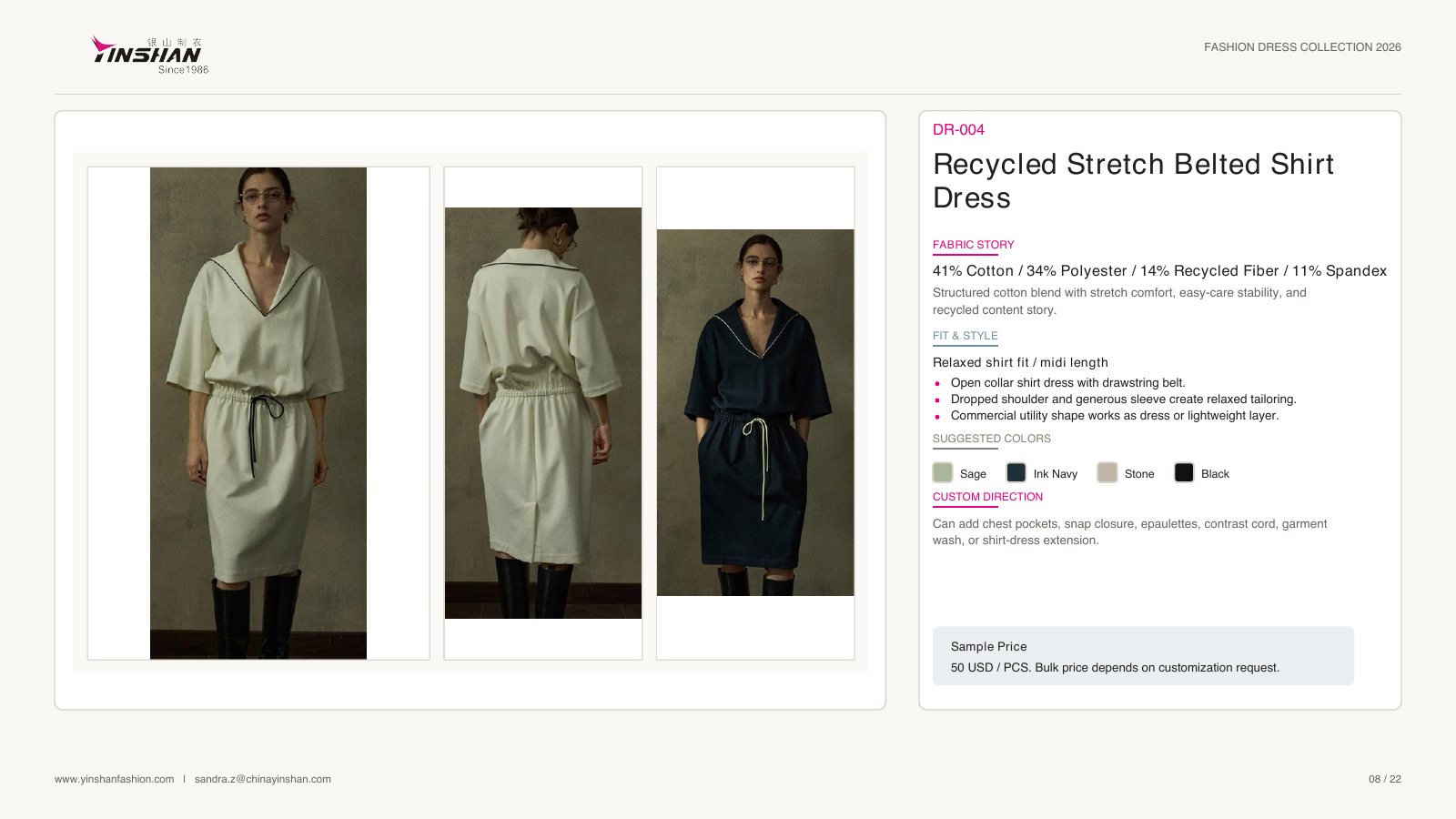Select the Black color swatch
This screenshot has width=1456, height=819.
pos(1184,472)
